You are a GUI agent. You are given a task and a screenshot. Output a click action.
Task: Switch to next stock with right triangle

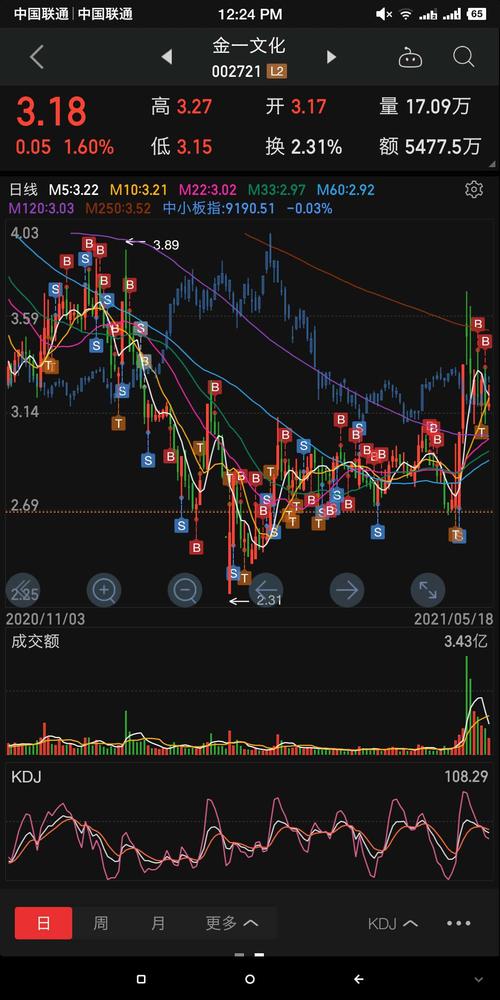pos(331,57)
